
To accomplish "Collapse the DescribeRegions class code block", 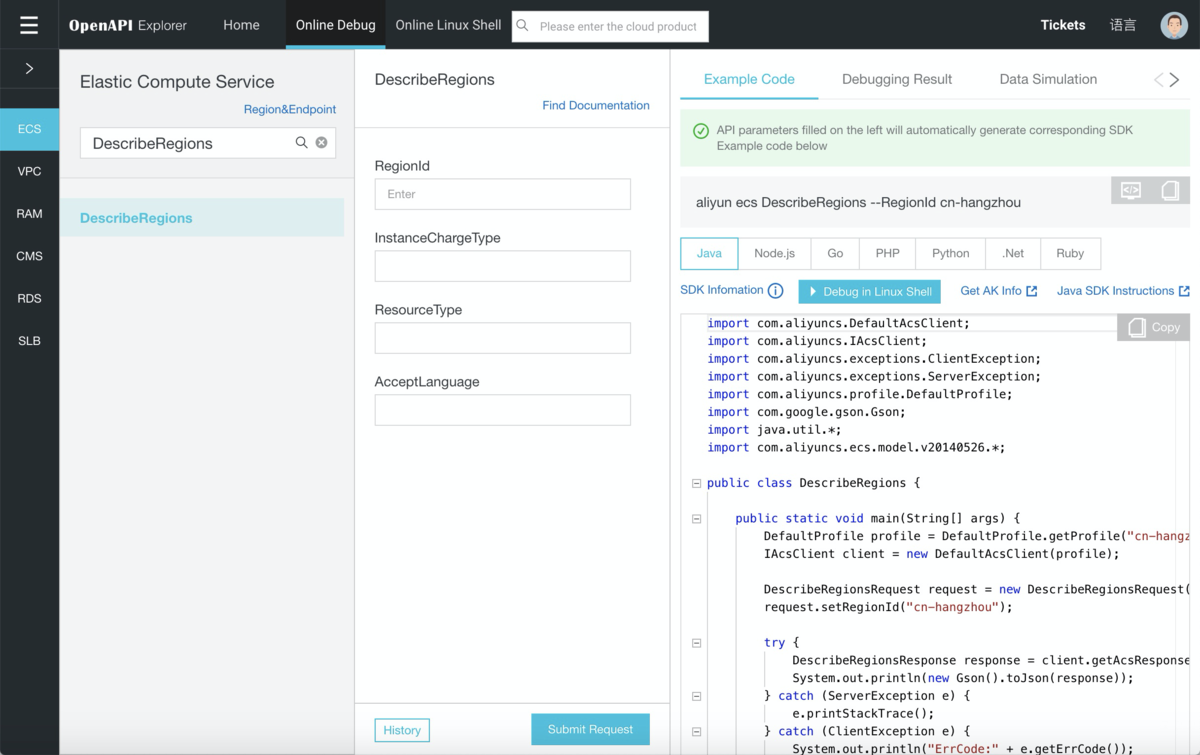I will (x=696, y=483).
